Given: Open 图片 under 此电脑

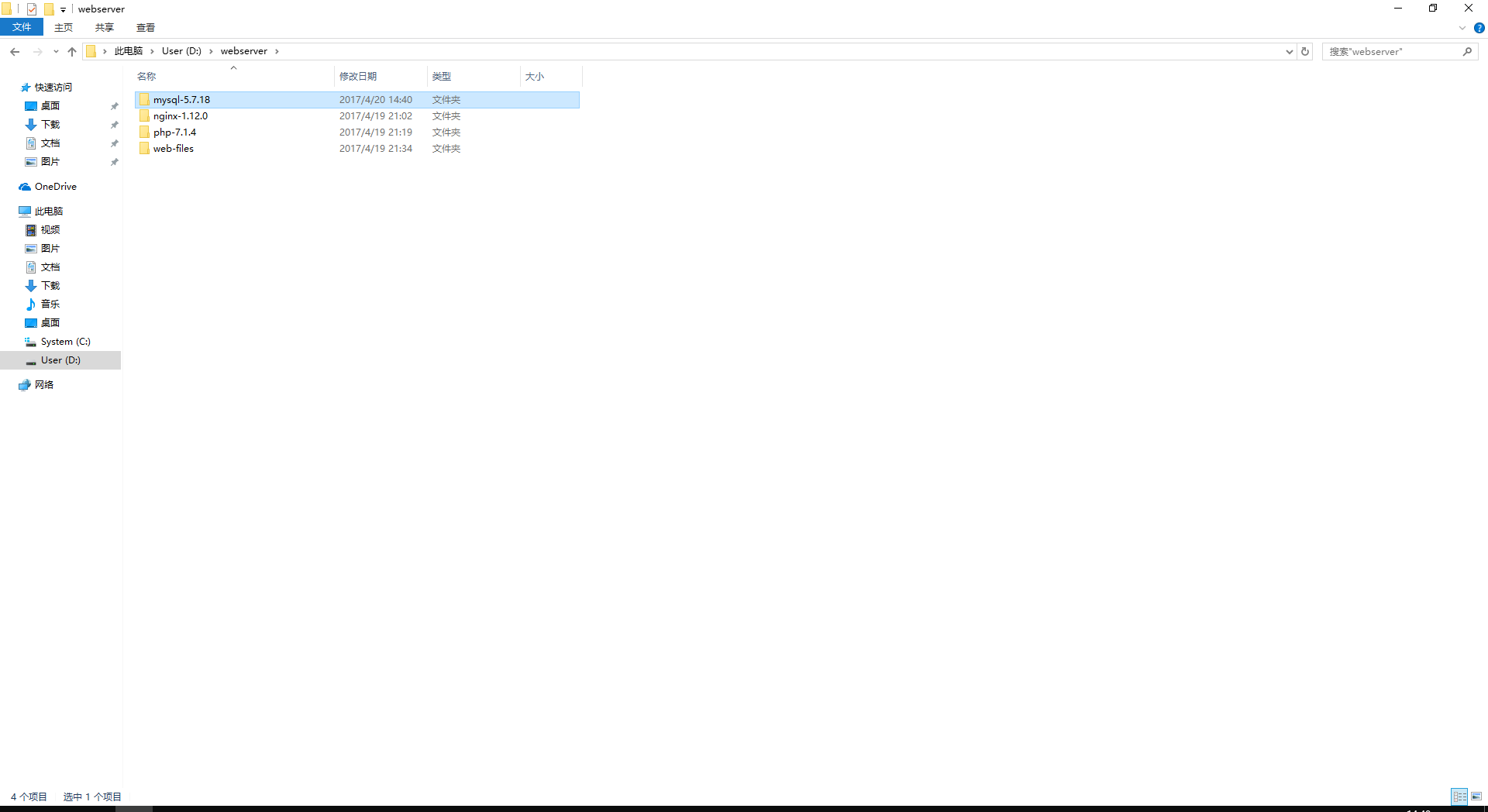Looking at the screenshot, I should [x=50, y=249].
